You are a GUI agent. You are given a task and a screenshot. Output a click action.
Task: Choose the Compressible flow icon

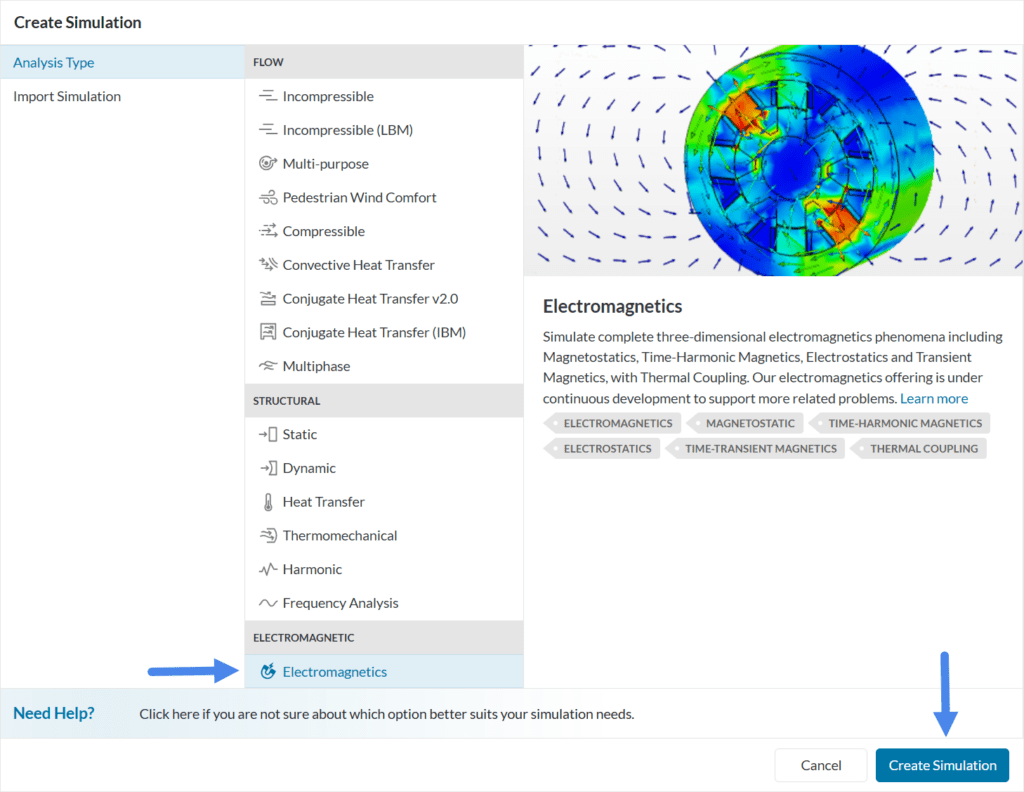point(268,231)
